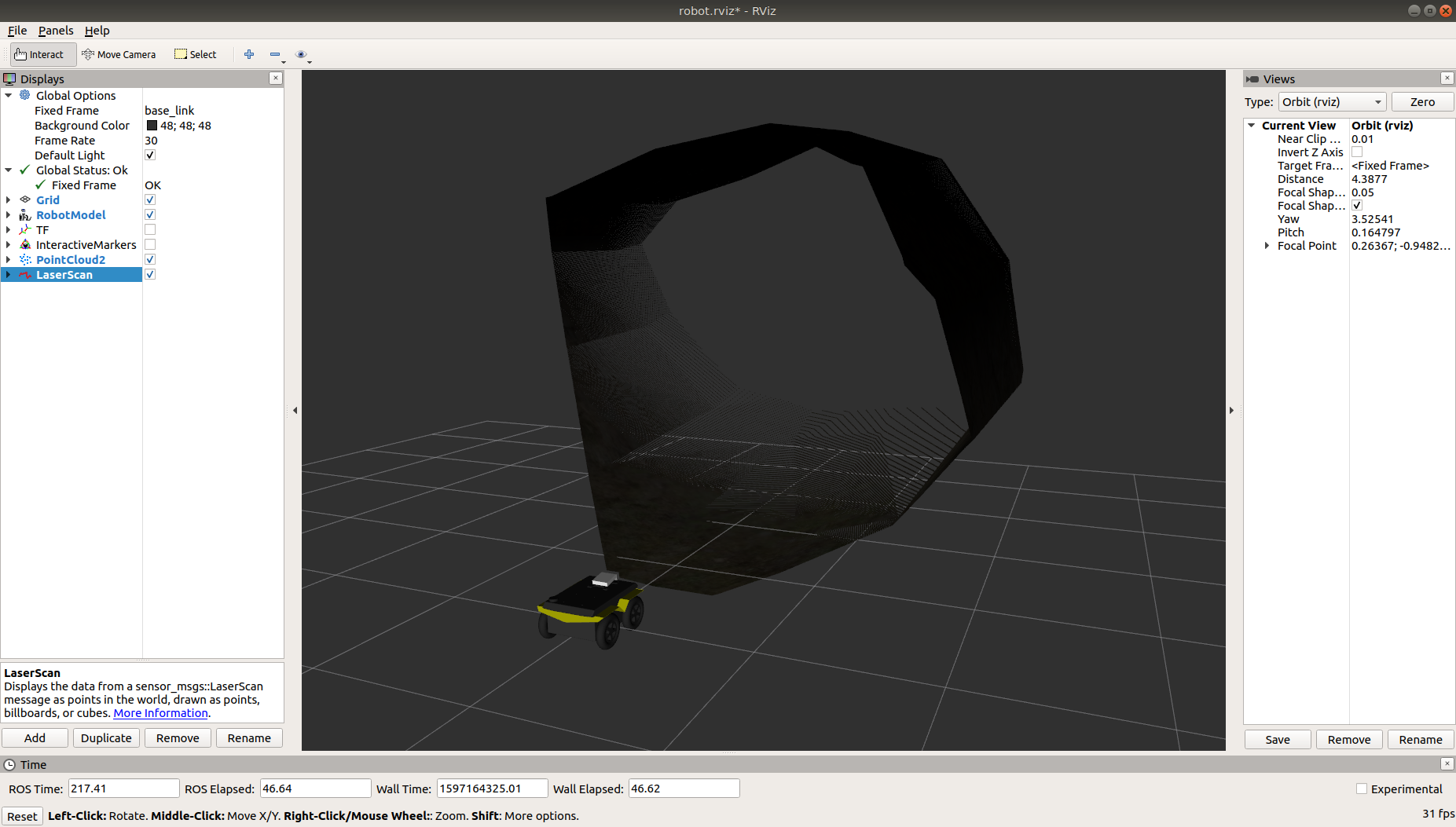Screen dimensions: 1456x827
Task: Follow the More Information link
Action: (160, 713)
